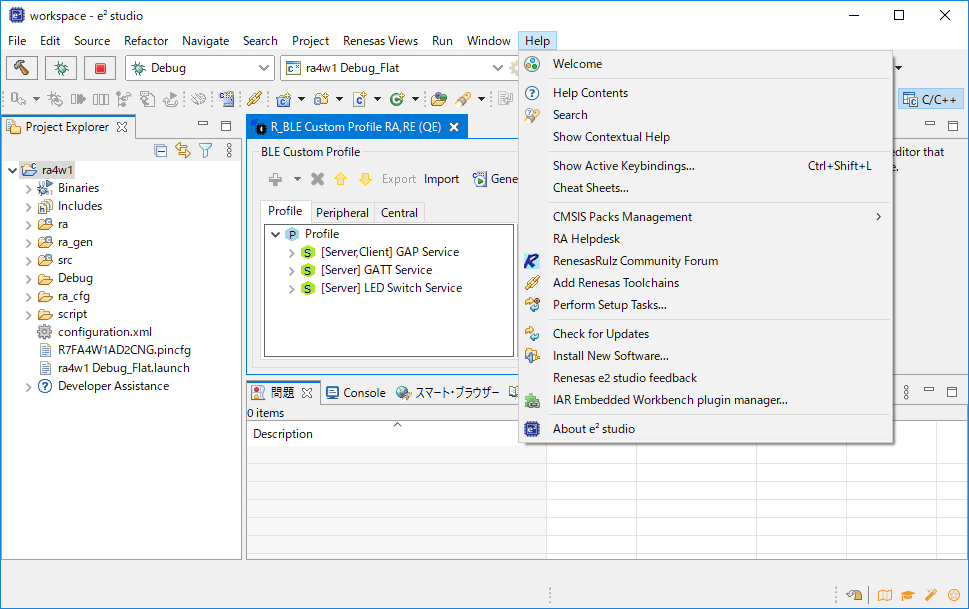The width and height of the screenshot is (969, 609).
Task: Open dropdown arrow beside the Add plus icon
Action: pos(297,179)
